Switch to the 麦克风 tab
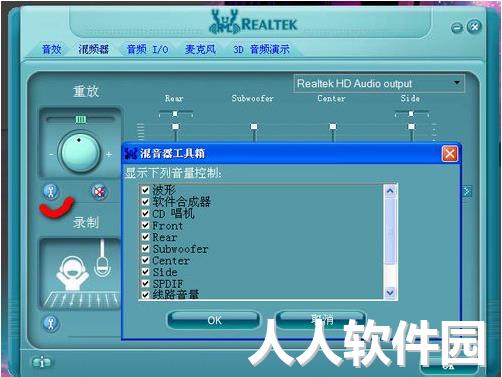 tap(200, 50)
